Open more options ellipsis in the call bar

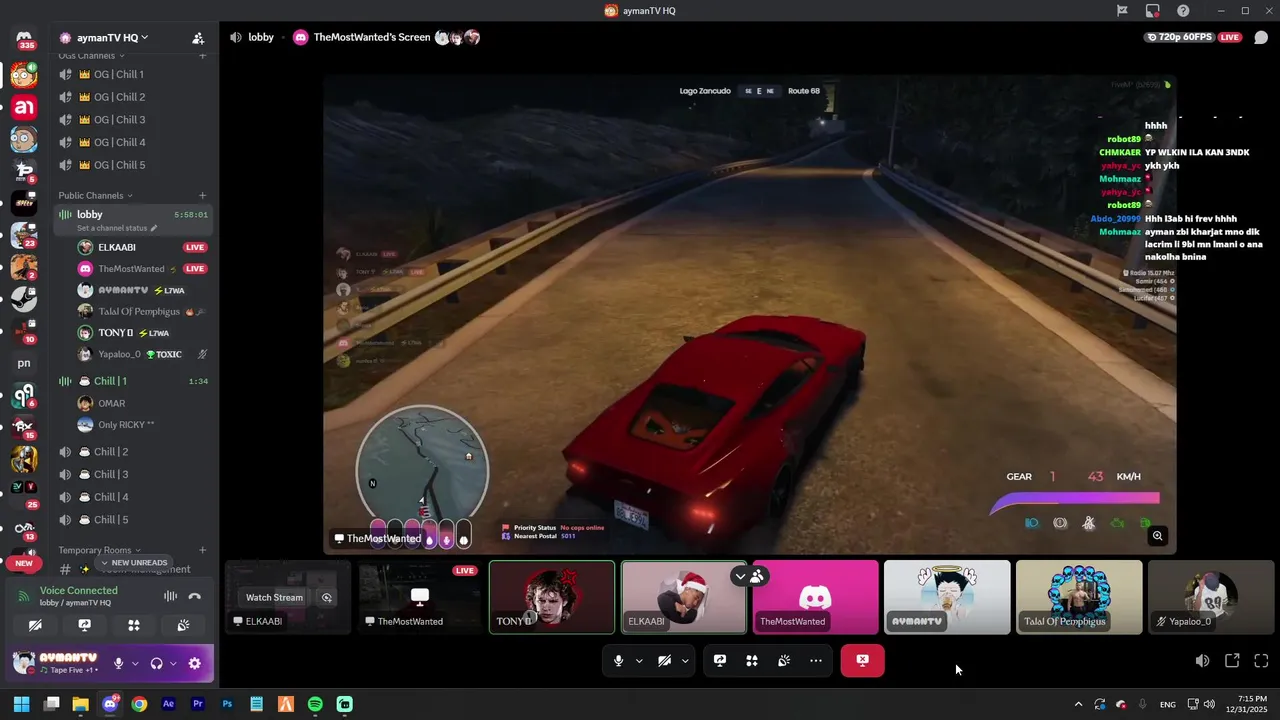coord(816,661)
